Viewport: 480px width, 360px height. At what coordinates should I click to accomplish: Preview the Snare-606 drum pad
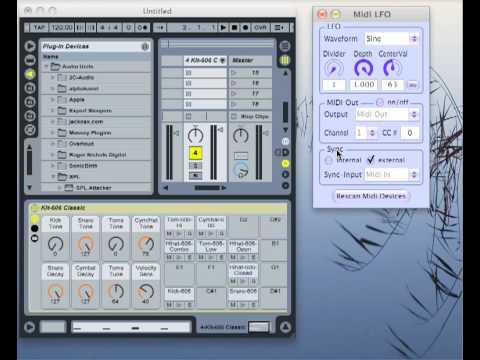[243, 305]
